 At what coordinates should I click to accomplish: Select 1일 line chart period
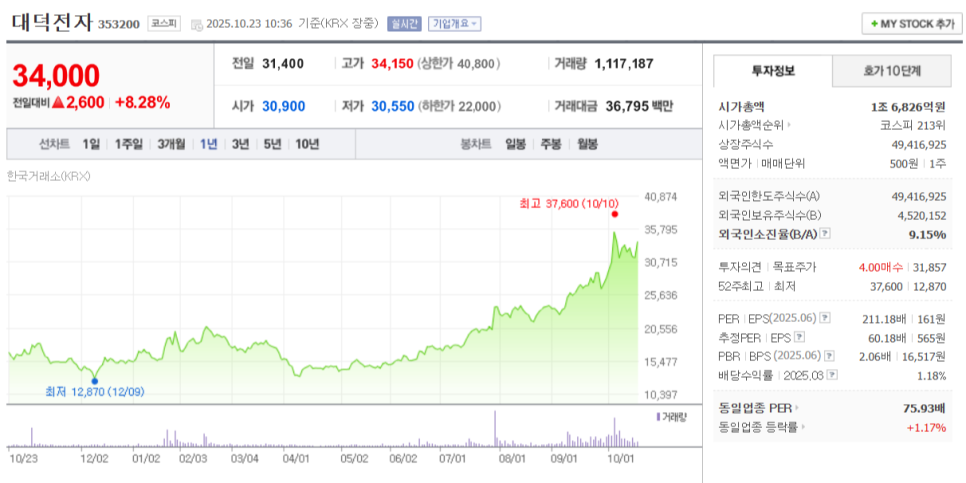(91, 145)
